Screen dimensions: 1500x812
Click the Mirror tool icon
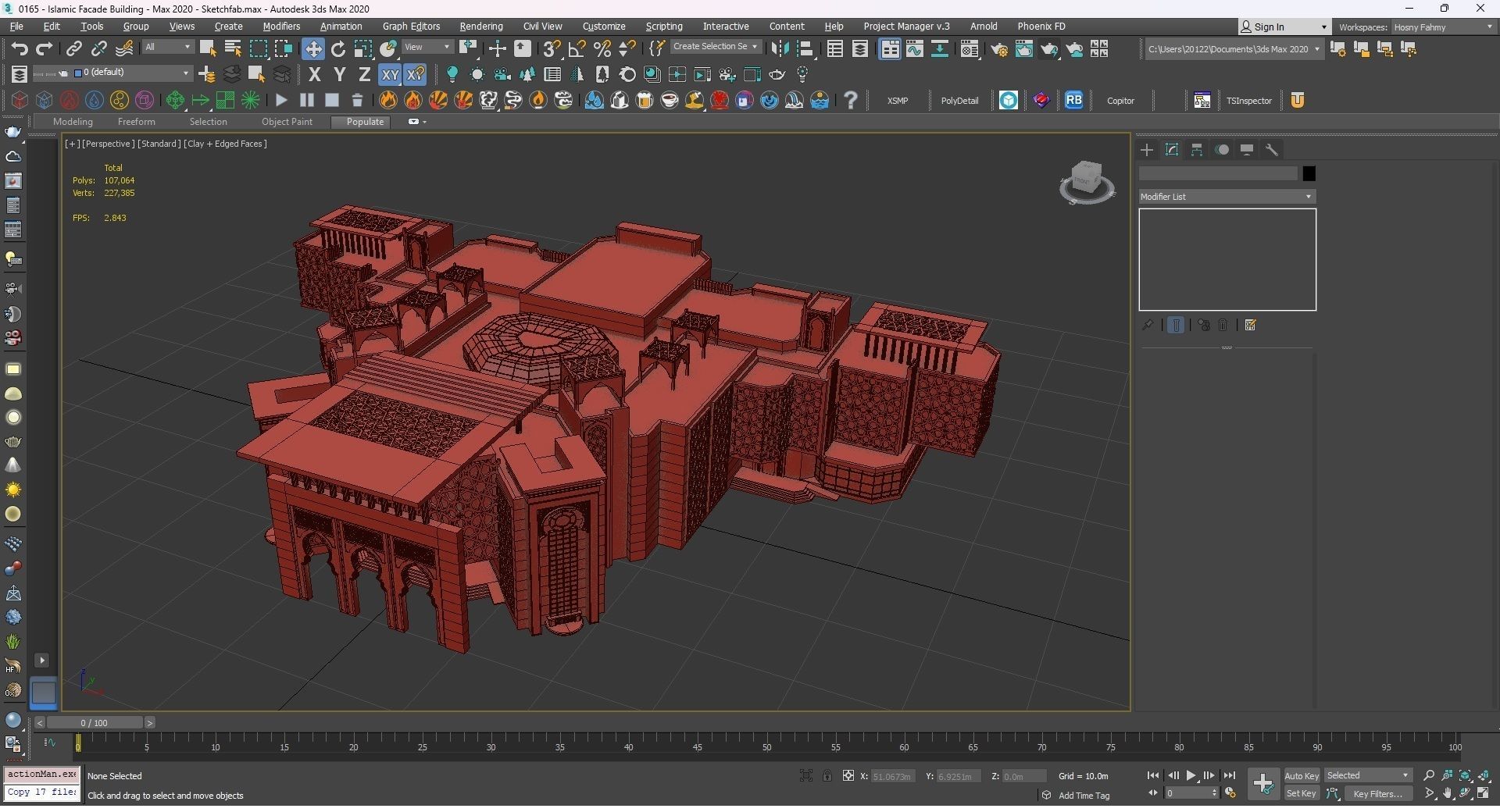pyautogui.click(x=780, y=49)
